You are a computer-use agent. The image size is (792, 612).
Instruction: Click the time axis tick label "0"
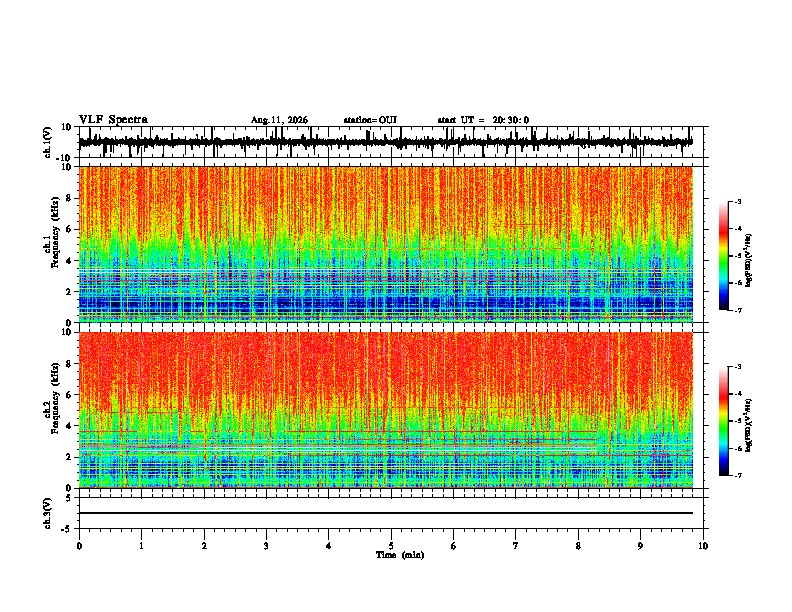point(79,546)
